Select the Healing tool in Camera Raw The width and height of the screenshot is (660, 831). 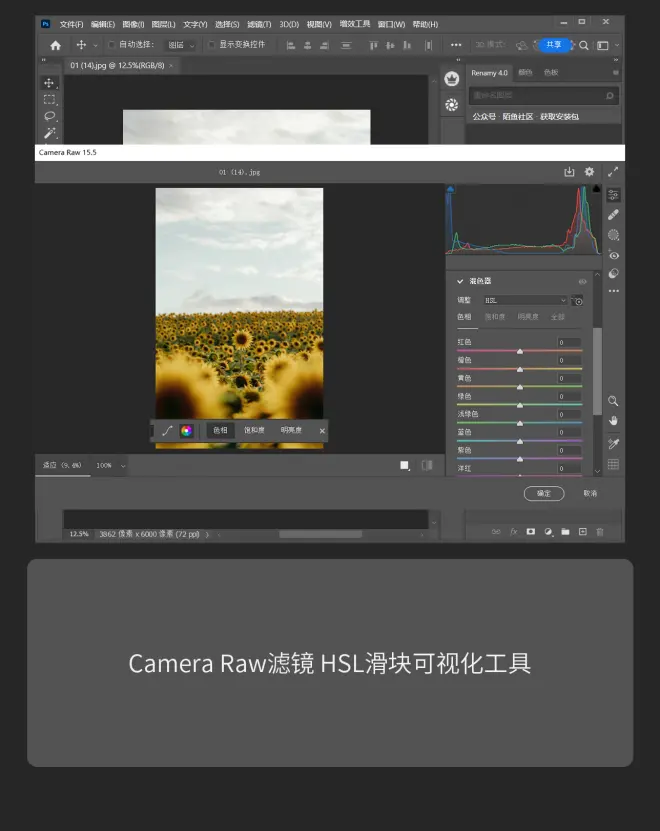(x=613, y=214)
